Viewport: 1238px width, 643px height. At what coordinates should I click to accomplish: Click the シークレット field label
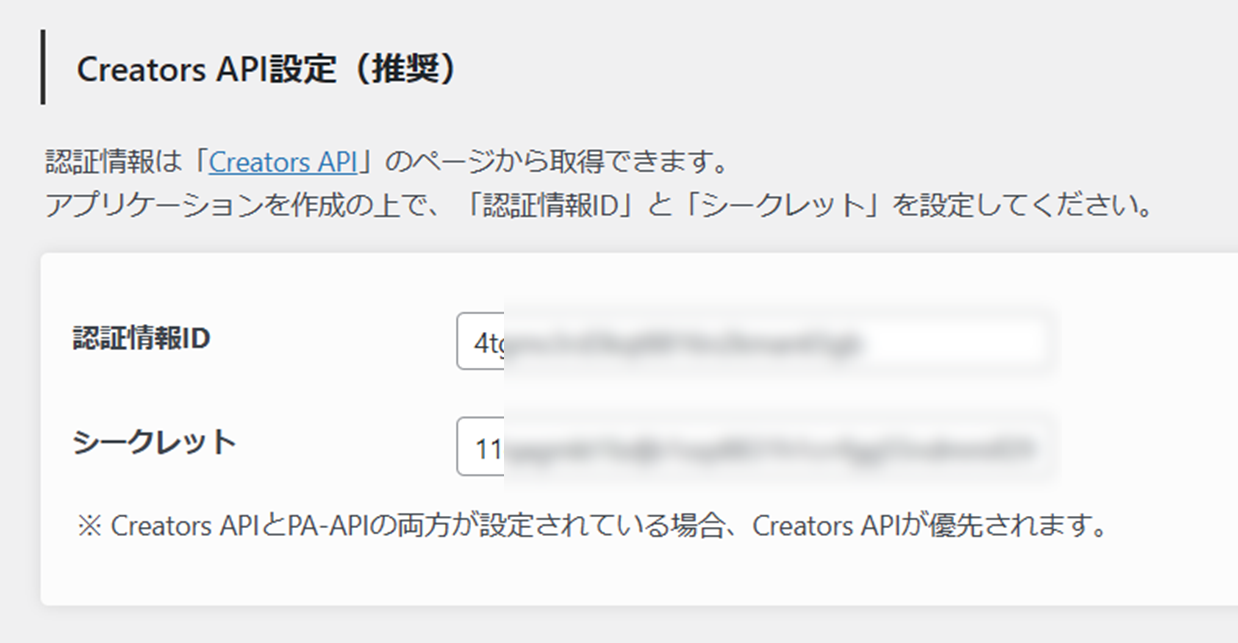(x=154, y=442)
